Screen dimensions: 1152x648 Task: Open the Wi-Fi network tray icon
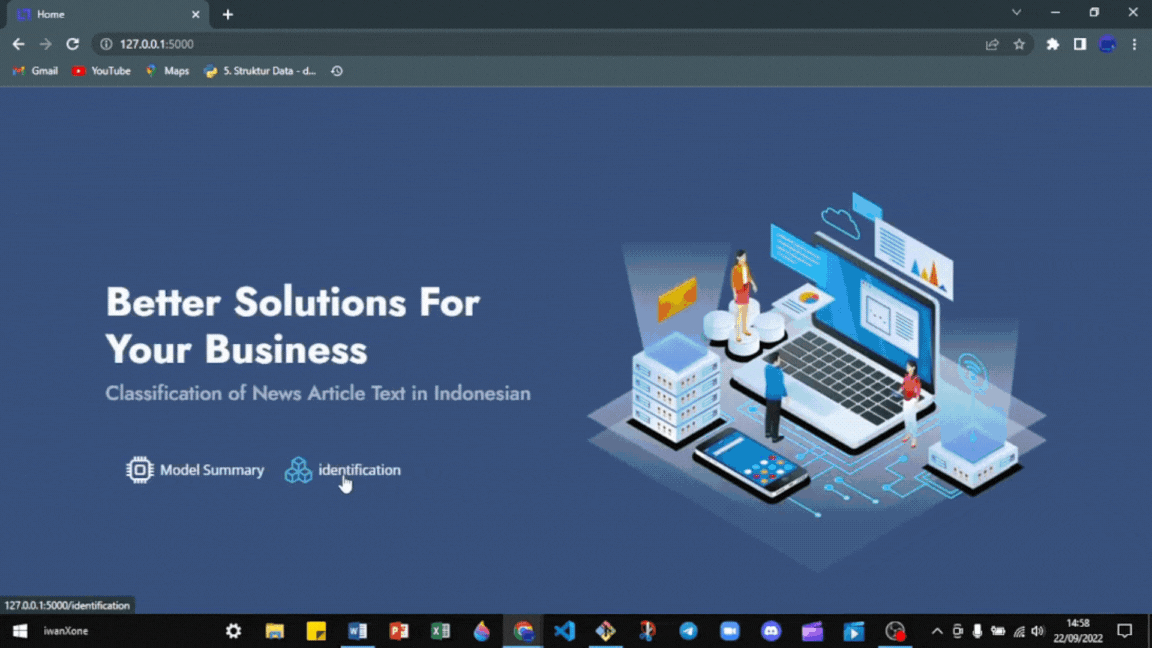click(x=1018, y=631)
